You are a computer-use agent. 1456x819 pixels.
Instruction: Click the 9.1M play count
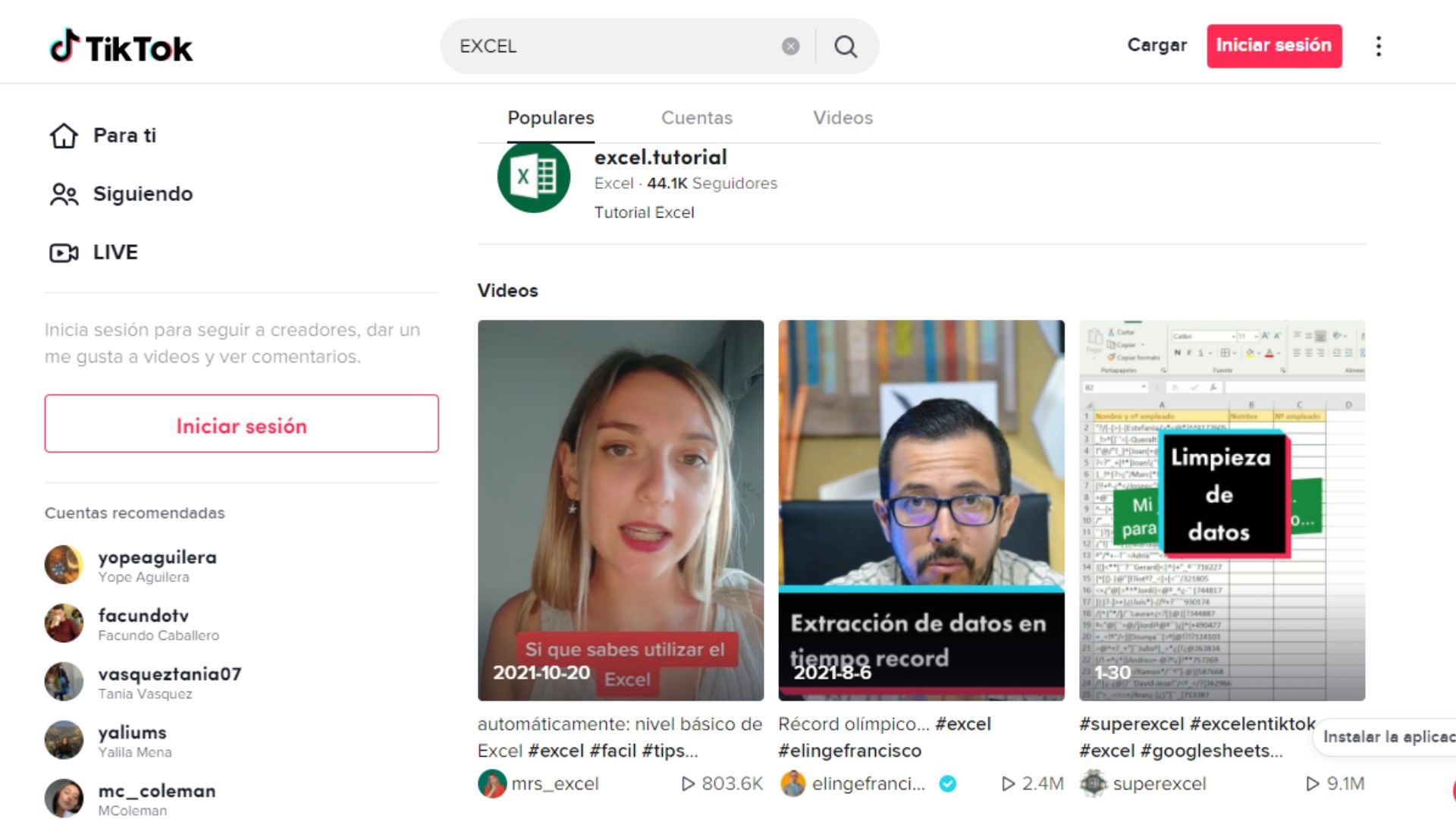tap(1335, 784)
